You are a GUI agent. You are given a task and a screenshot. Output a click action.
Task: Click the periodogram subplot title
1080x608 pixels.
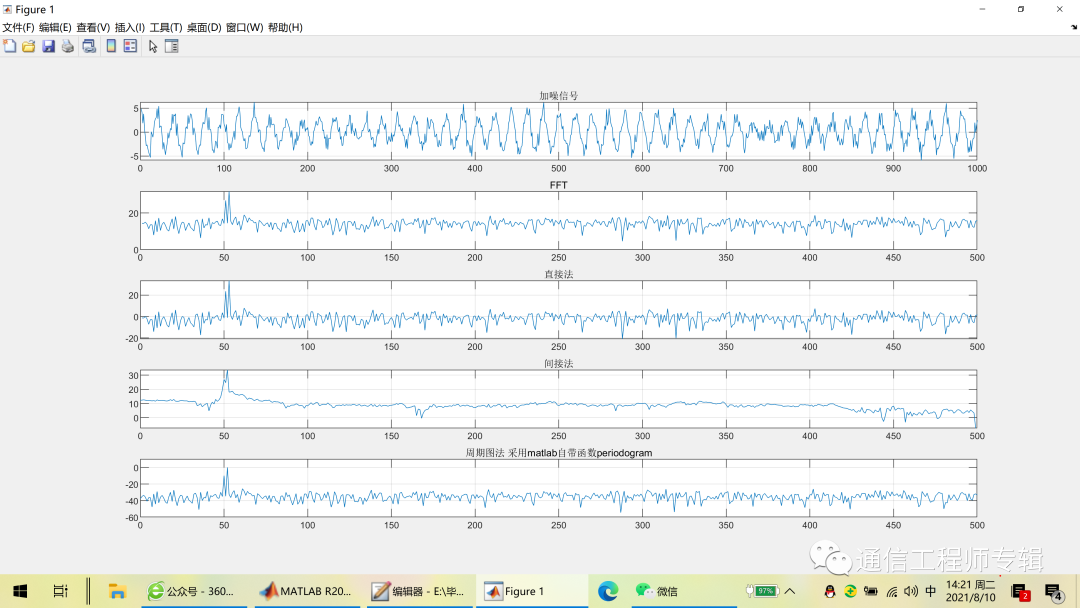(x=559, y=453)
